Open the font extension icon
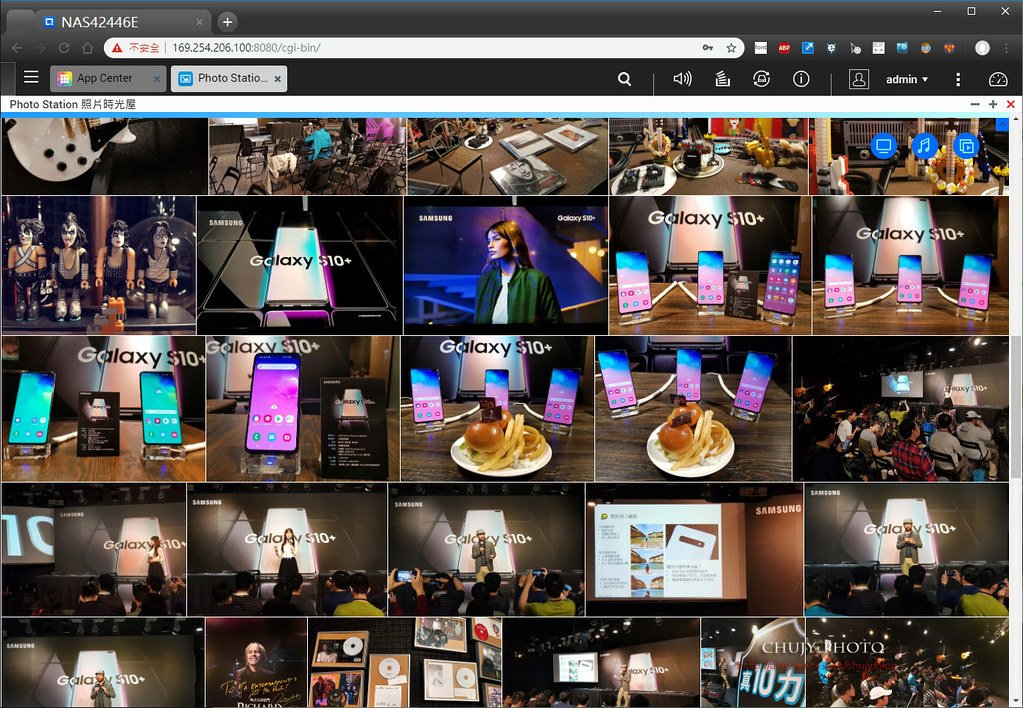Screen dimensions: 1023x708 (x=761, y=48)
